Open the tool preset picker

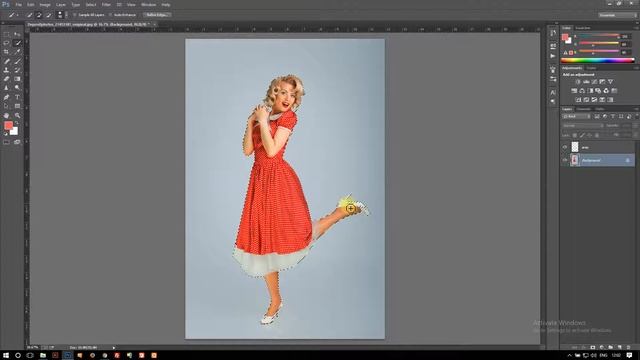[x=13, y=15]
